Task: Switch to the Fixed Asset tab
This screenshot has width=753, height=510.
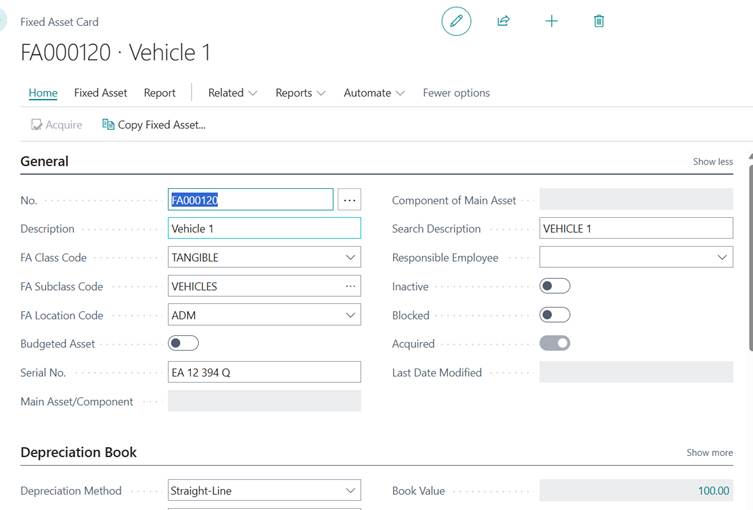Action: point(100,93)
